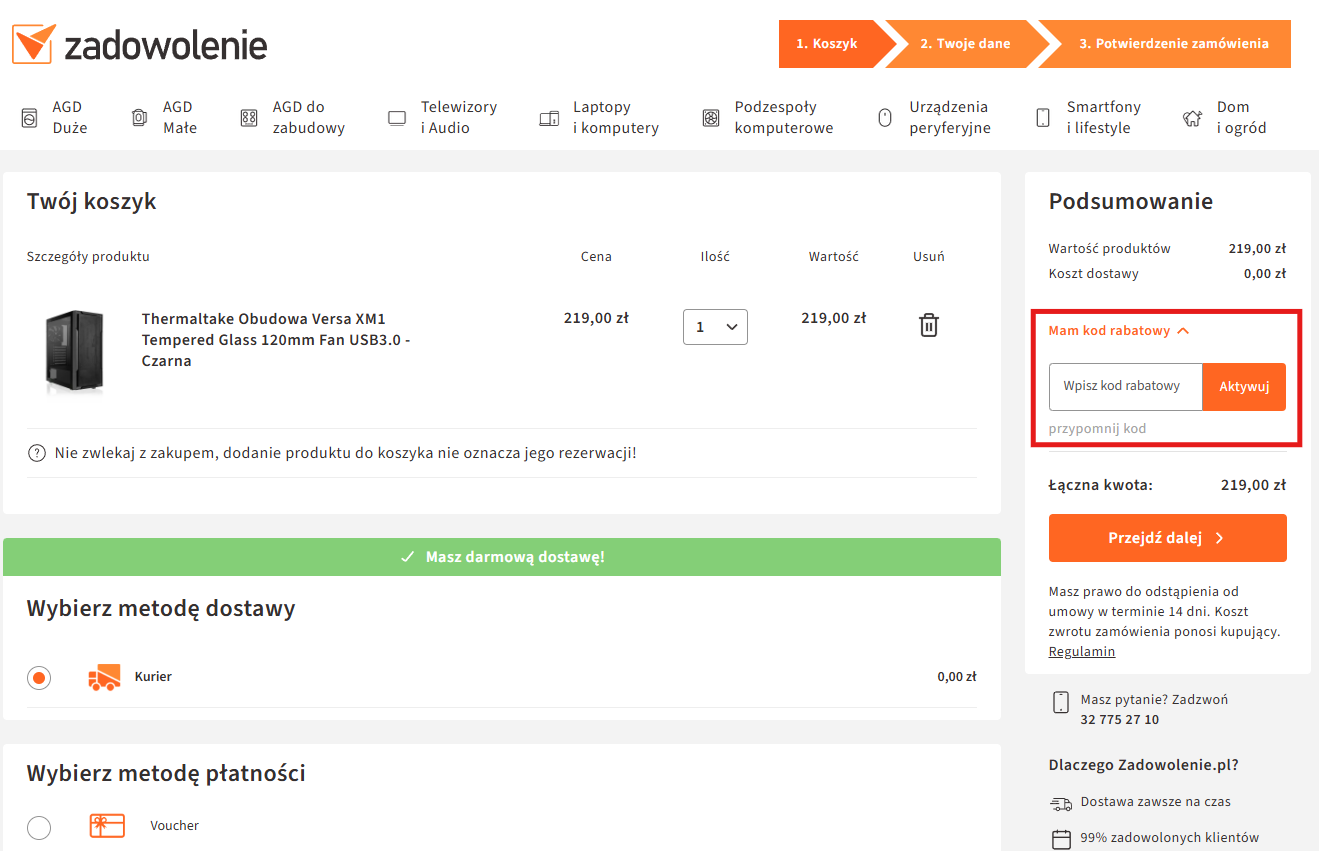
Task: Open Laptopy i komputery category icon
Action: [x=549, y=118]
